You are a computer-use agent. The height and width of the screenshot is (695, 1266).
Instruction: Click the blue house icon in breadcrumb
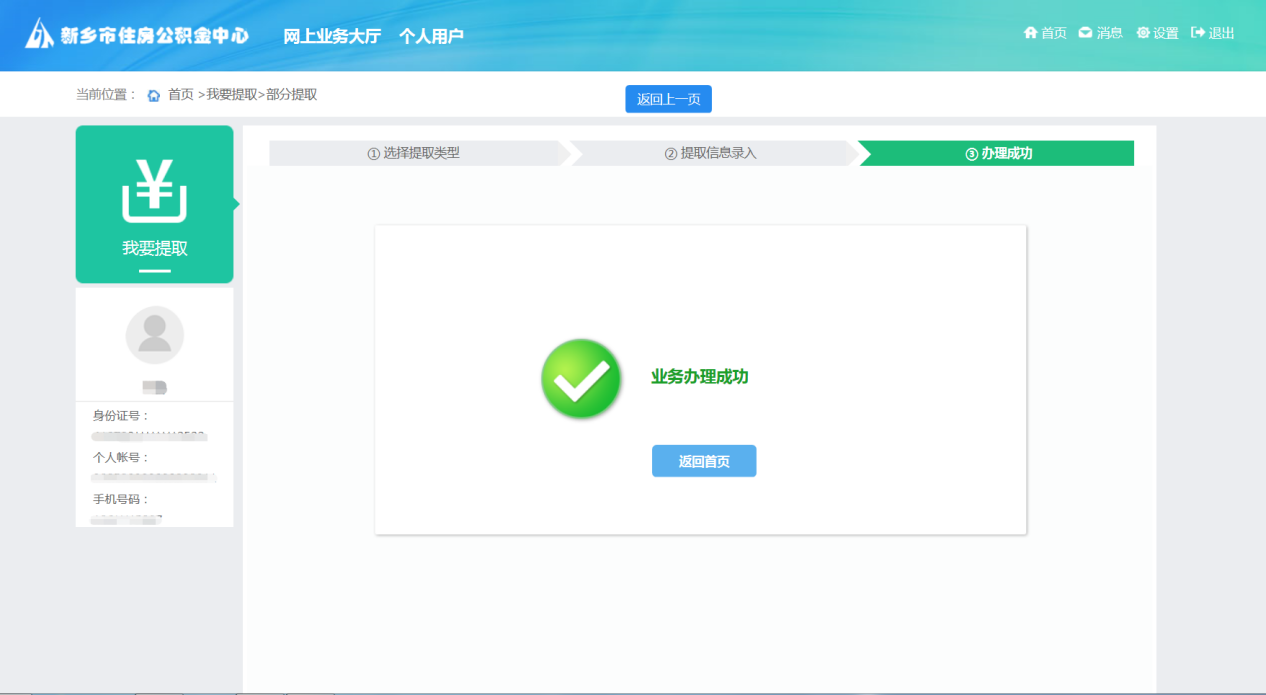(154, 95)
